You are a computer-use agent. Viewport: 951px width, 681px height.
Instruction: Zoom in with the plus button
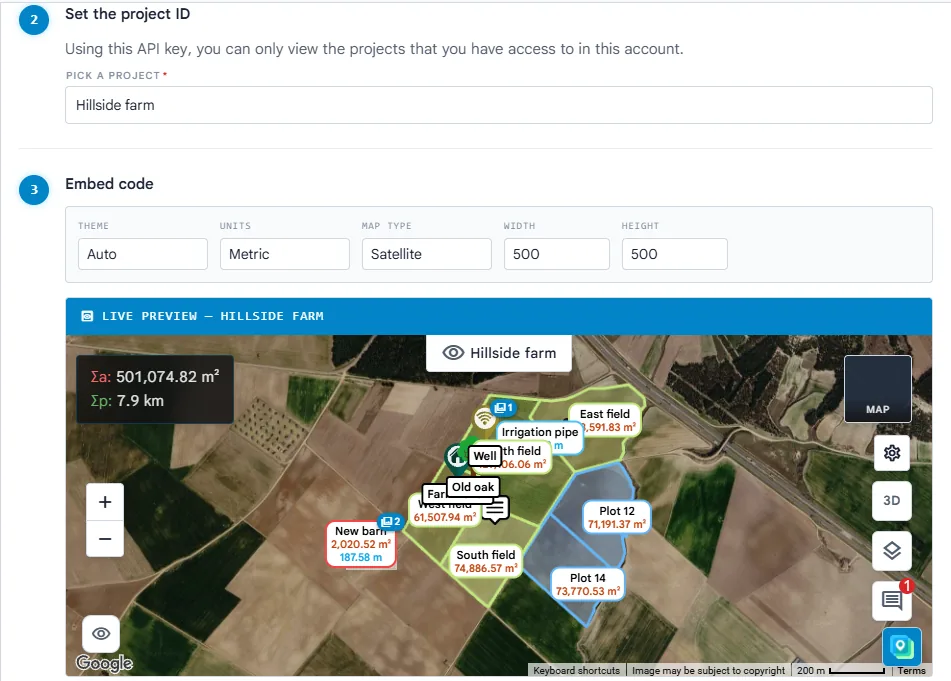click(105, 502)
